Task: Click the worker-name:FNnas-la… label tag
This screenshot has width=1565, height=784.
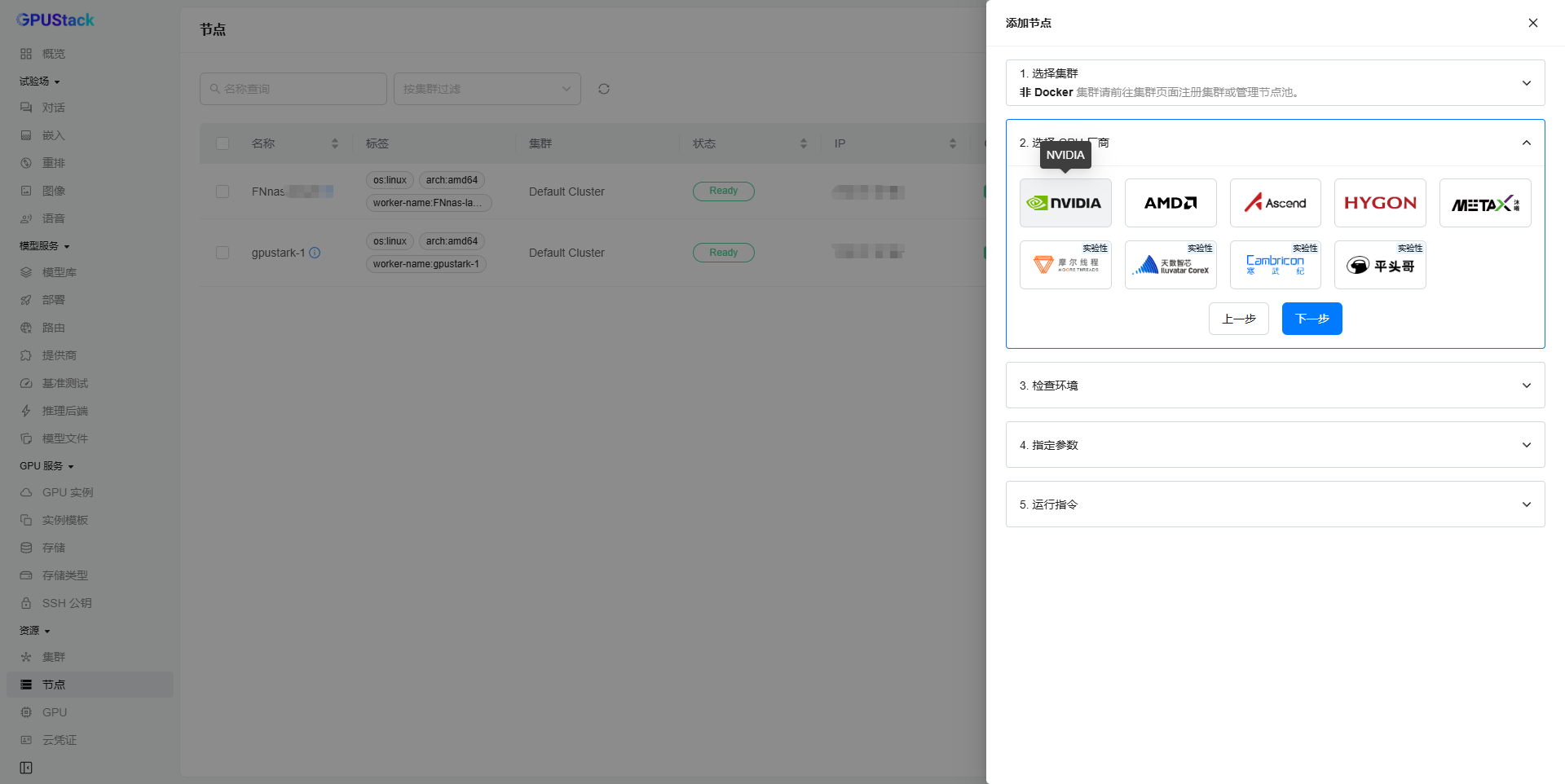Action: click(429, 203)
